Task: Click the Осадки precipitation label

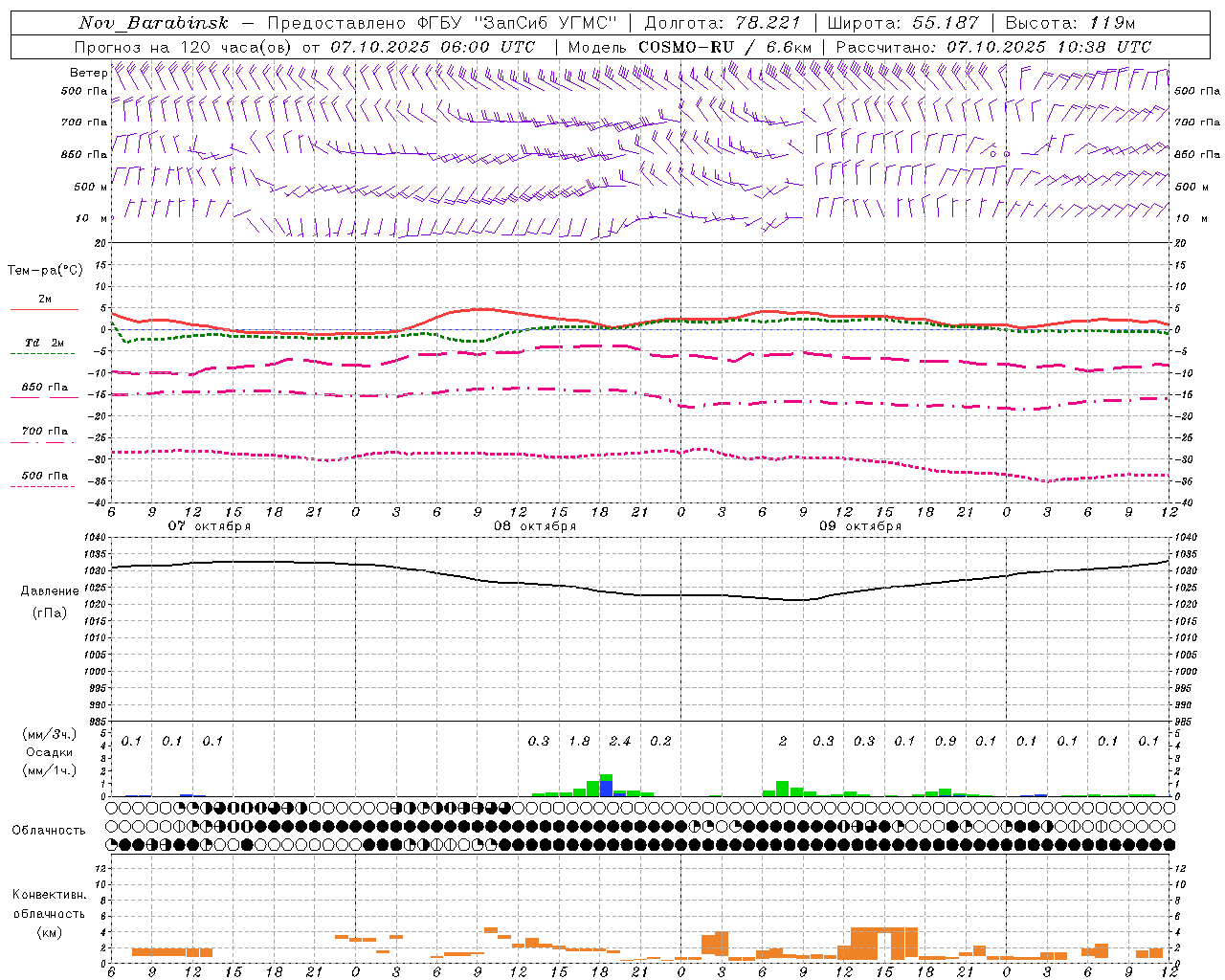Action: (50, 752)
